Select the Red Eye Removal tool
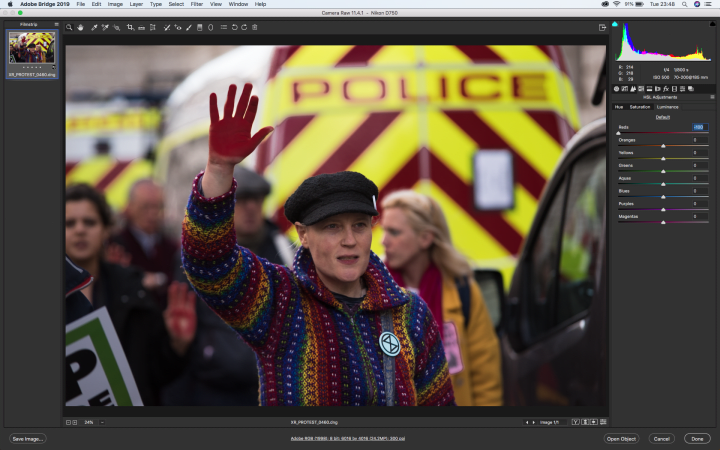Screen dimensions: 720x450 178,28
